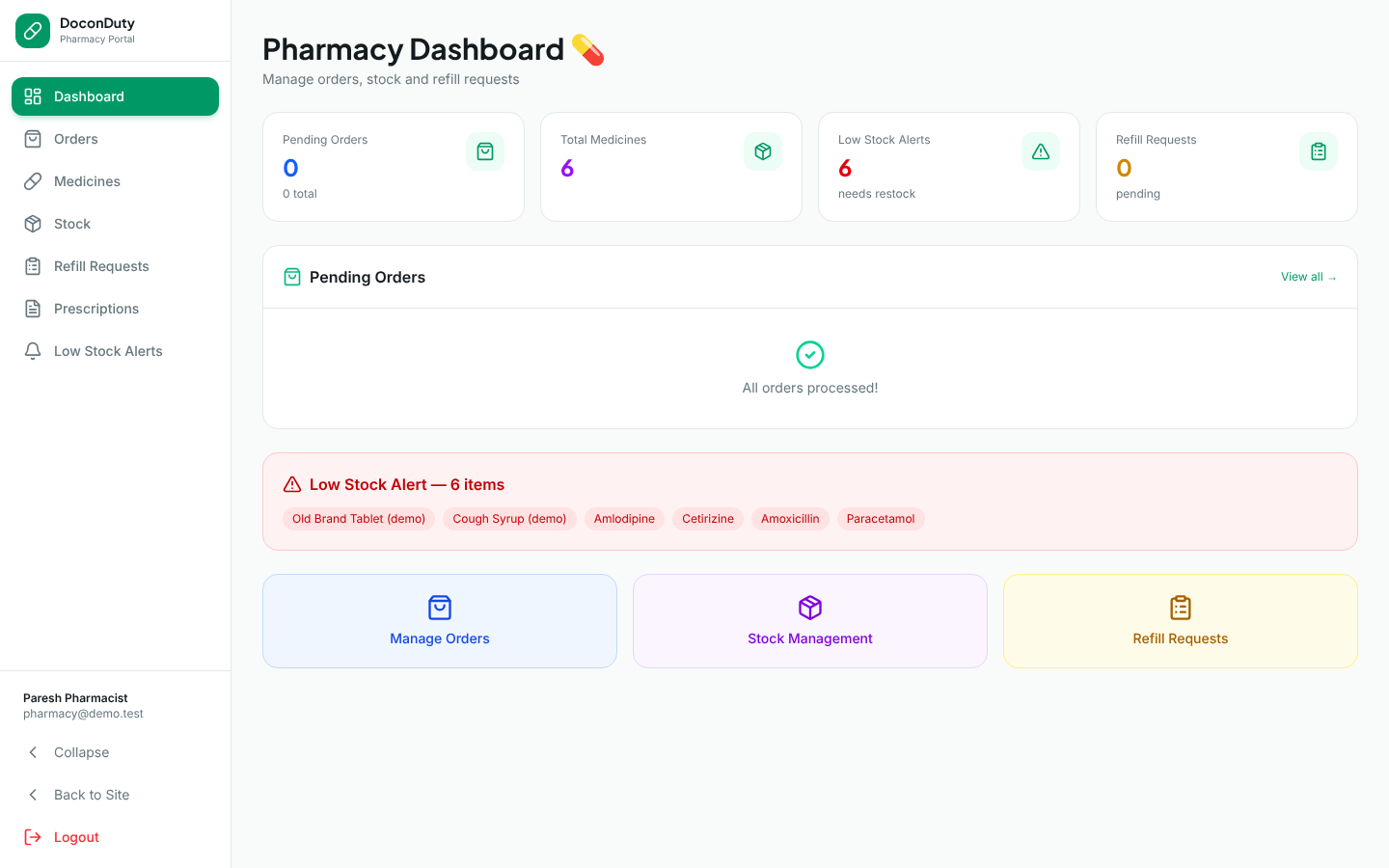
Task: Click the clipboard icon in Refill Requests stat card
Action: coord(1319,151)
